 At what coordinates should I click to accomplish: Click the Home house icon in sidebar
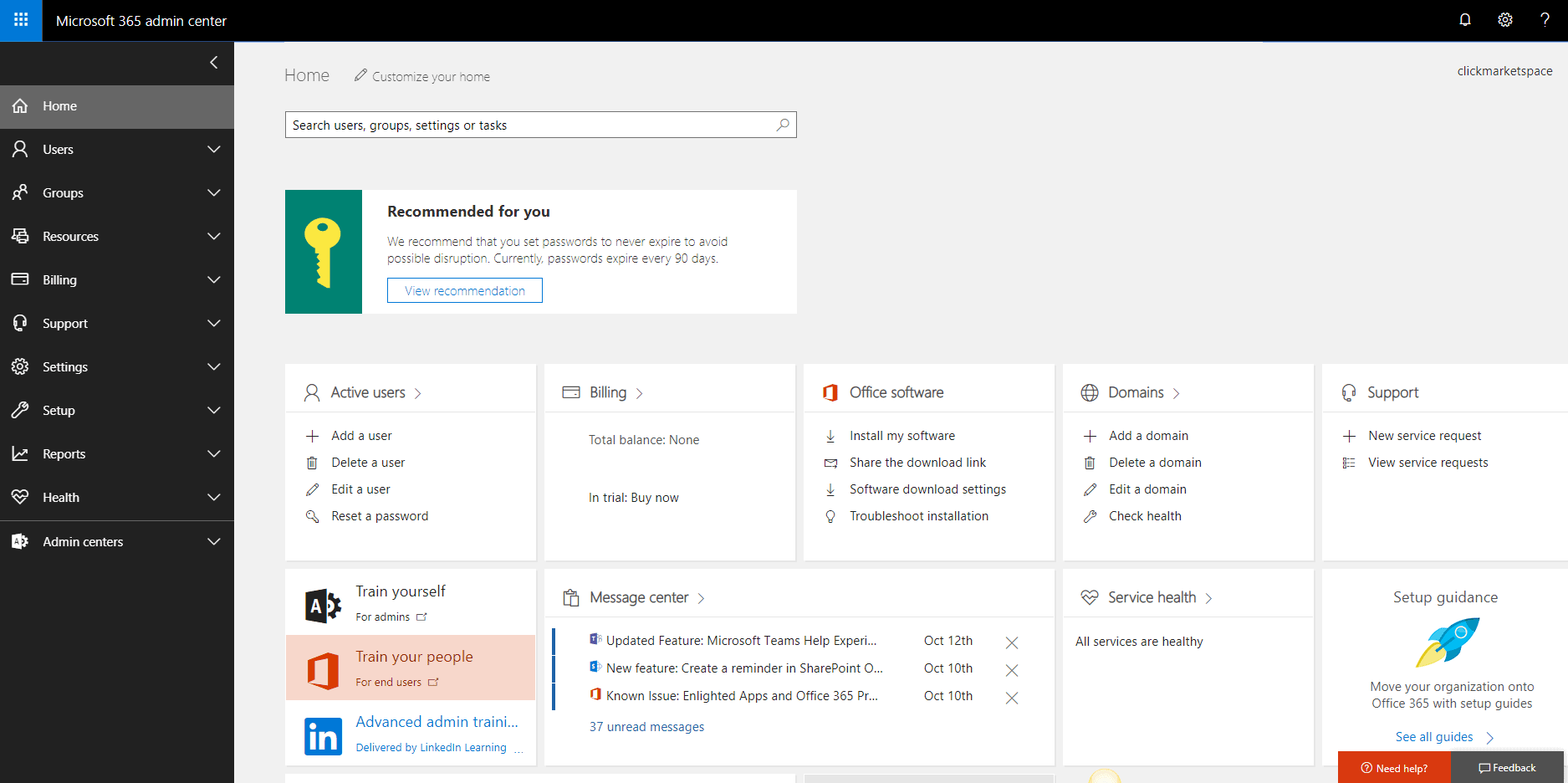tap(20, 106)
